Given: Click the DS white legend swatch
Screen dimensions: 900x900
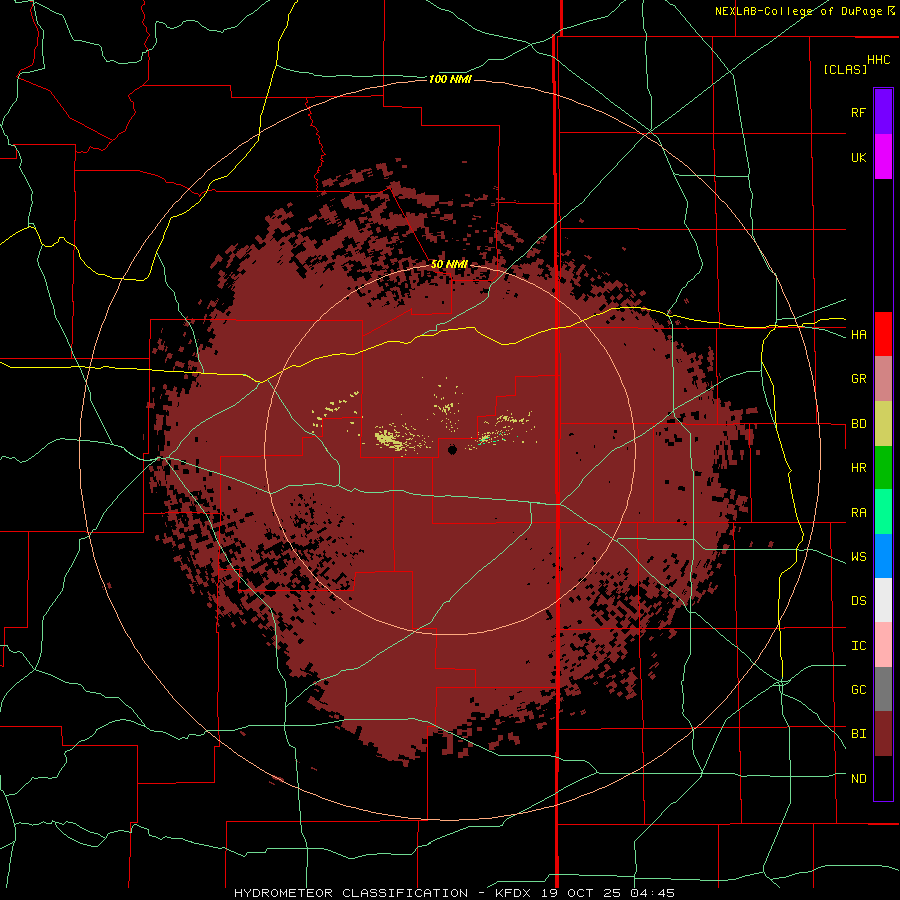Looking at the screenshot, I should click(883, 600).
